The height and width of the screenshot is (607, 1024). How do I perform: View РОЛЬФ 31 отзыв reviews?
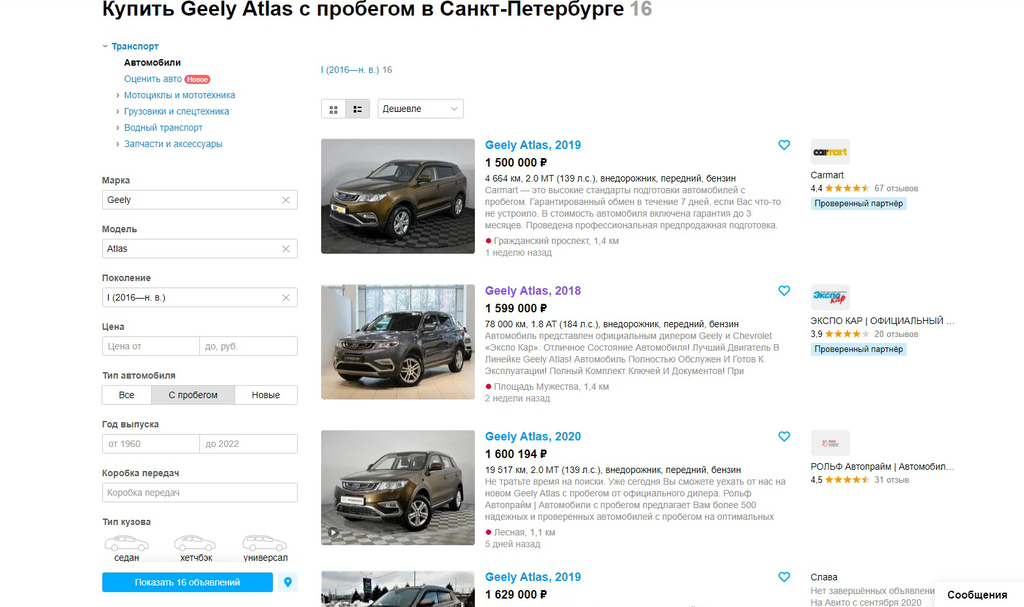point(891,480)
